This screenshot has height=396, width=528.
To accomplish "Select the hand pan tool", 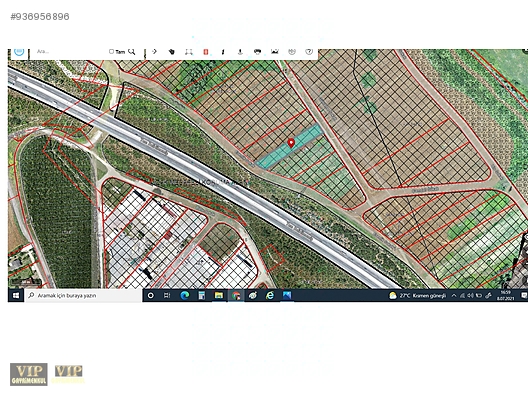I will tap(172, 52).
